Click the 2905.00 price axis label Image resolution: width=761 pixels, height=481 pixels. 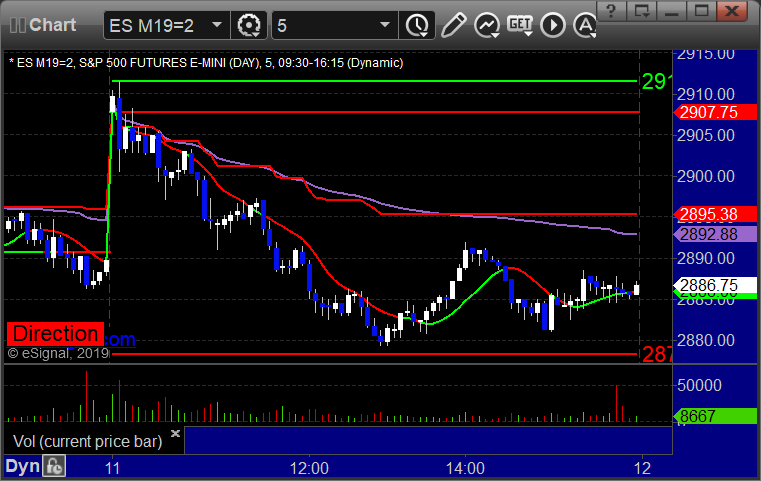tap(706, 135)
